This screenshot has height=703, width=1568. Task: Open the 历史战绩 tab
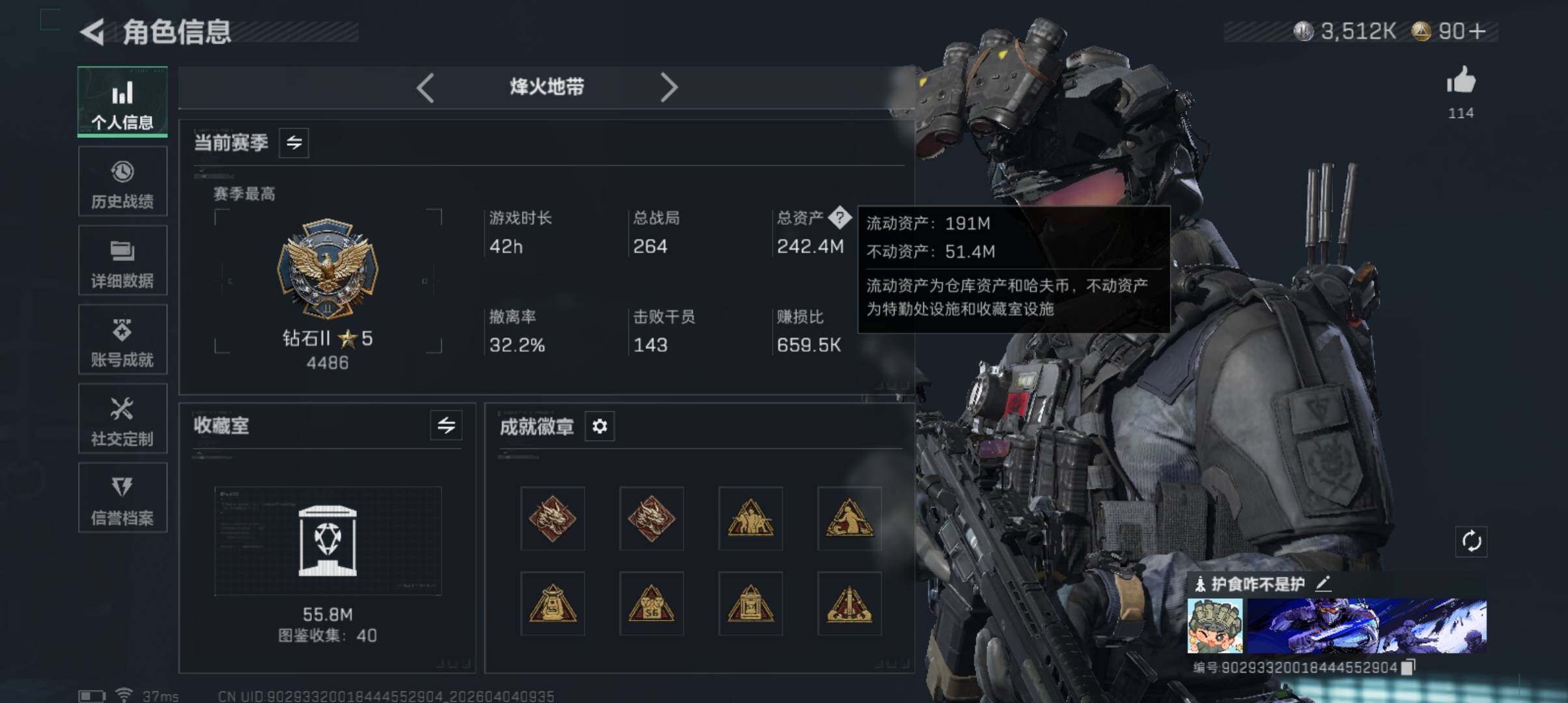122,181
